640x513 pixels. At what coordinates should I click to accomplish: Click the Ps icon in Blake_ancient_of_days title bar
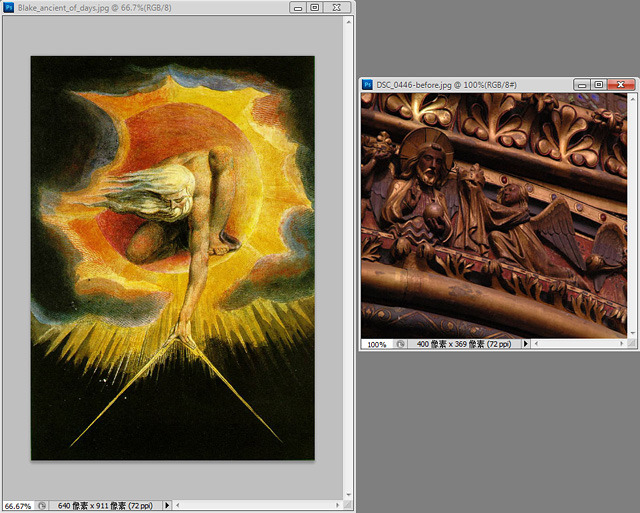[9, 7]
